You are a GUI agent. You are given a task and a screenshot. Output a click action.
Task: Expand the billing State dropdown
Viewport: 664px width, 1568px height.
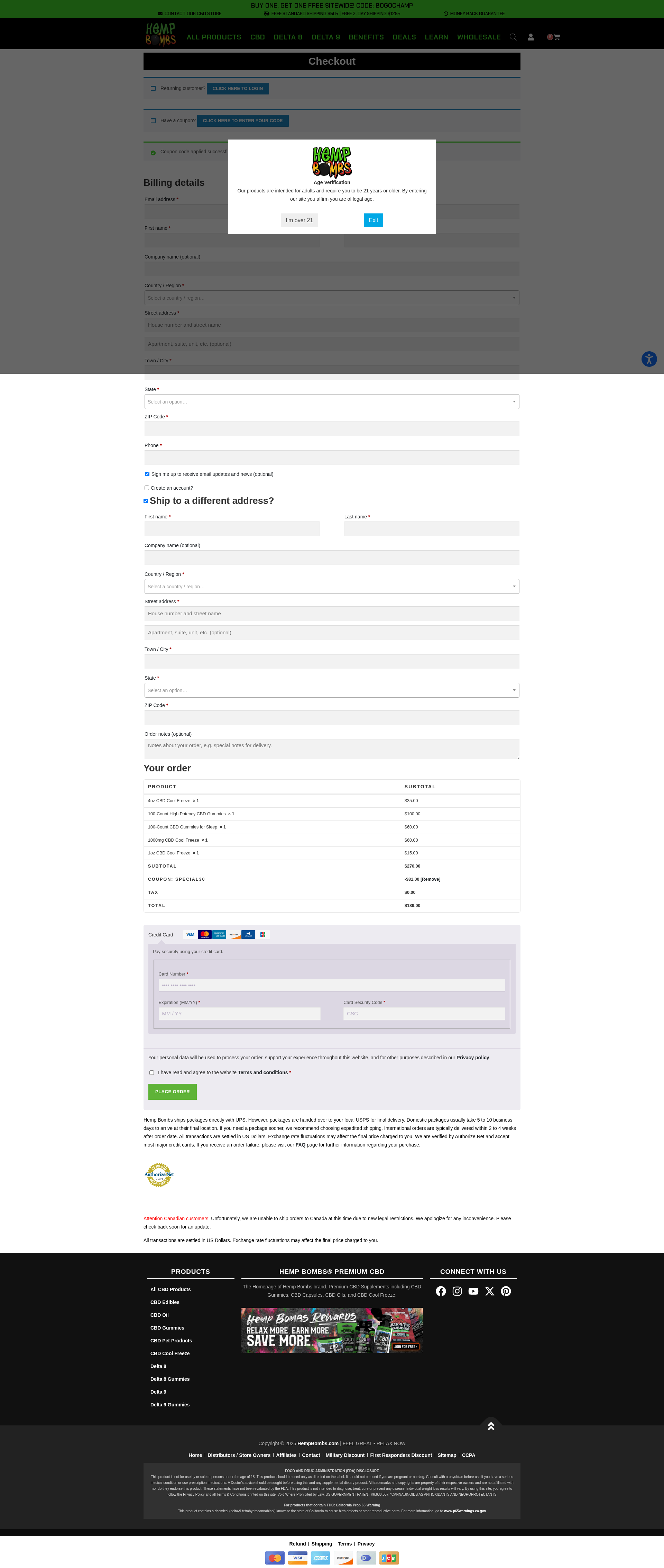[331, 402]
